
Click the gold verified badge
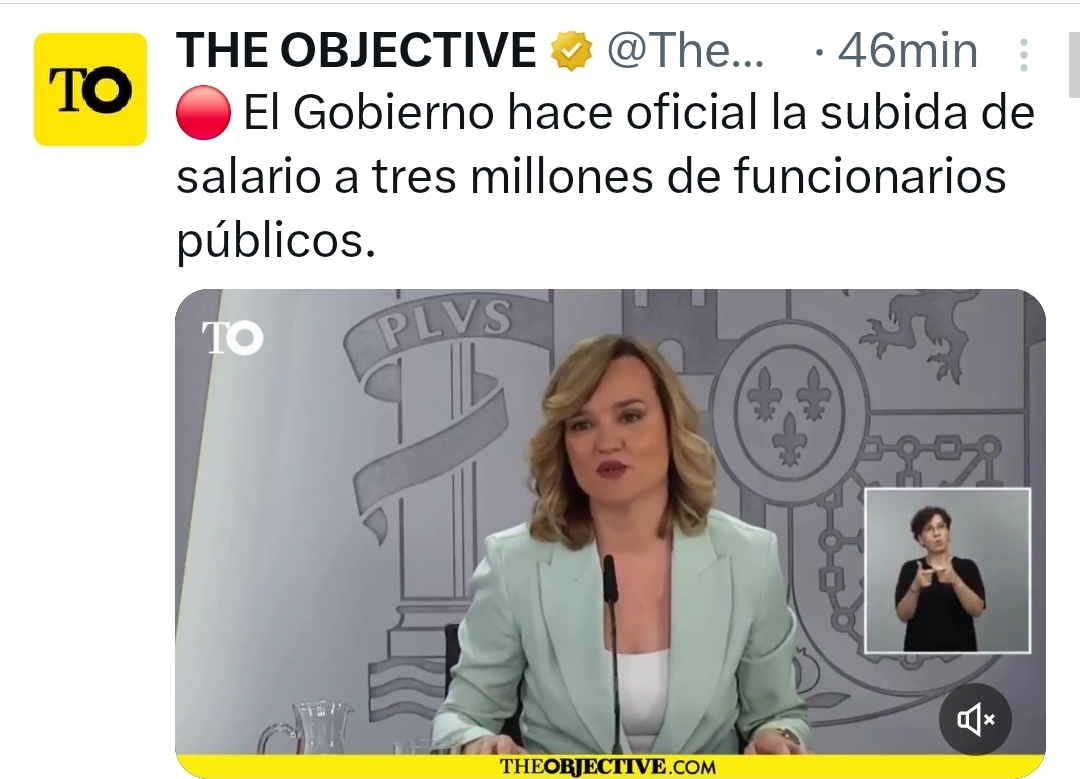571,51
